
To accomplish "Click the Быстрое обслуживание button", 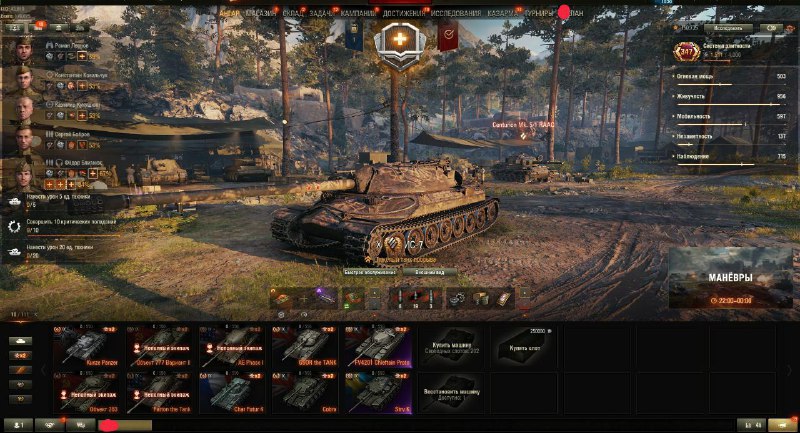I will pos(370,272).
